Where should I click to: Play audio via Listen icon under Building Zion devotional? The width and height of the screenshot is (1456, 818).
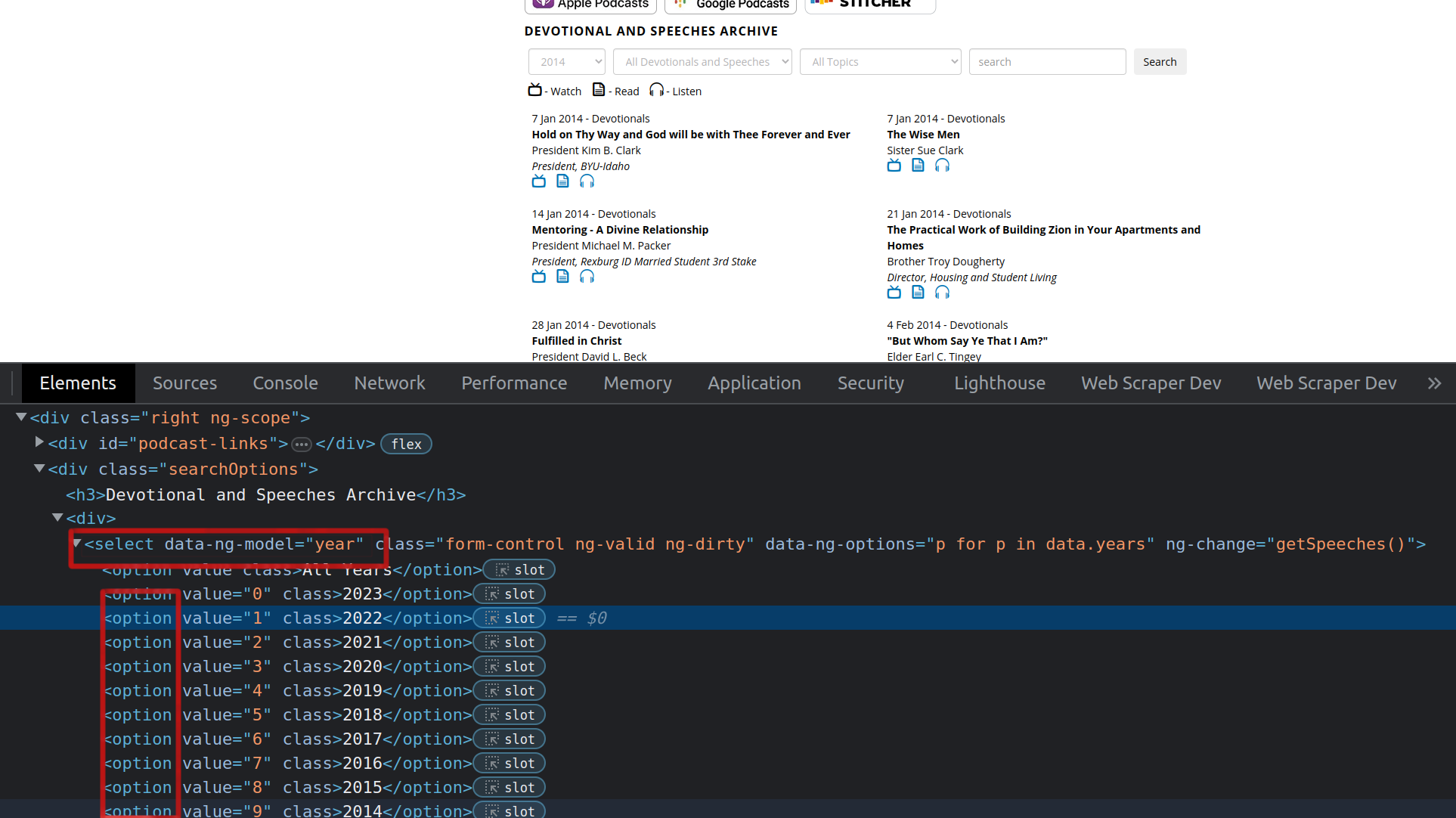(x=942, y=292)
